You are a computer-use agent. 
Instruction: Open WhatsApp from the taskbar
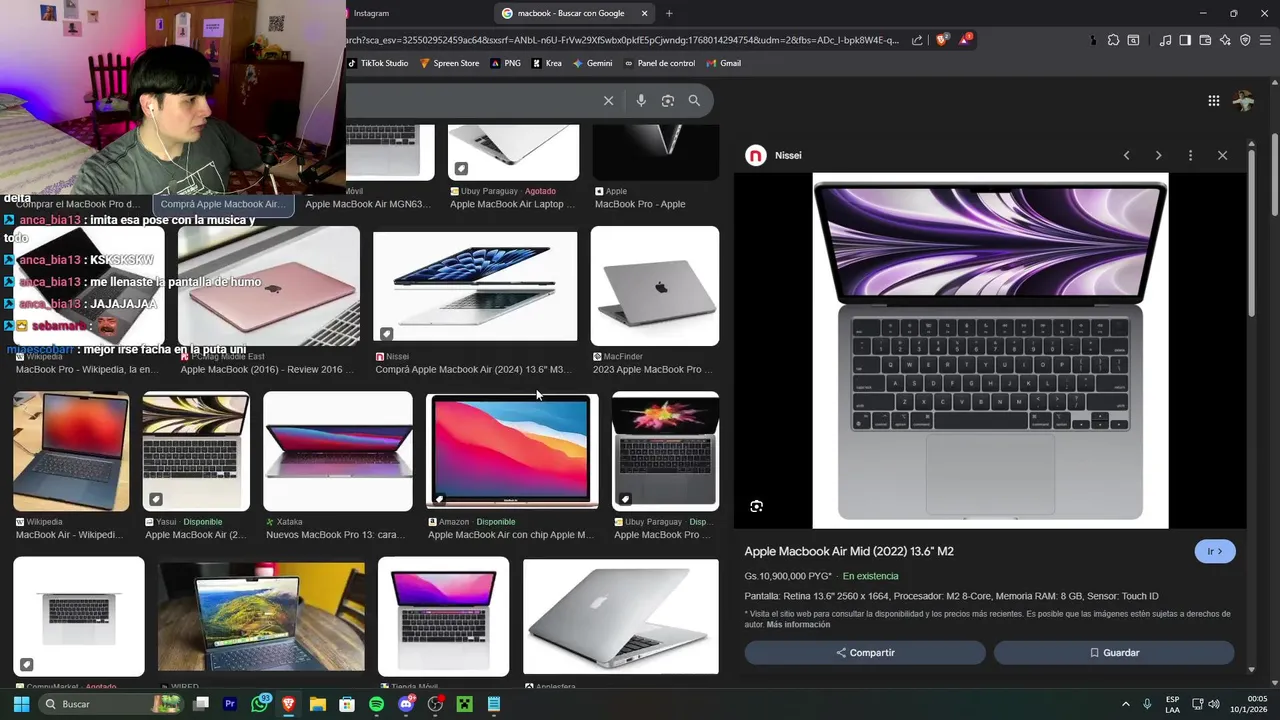(x=261, y=704)
